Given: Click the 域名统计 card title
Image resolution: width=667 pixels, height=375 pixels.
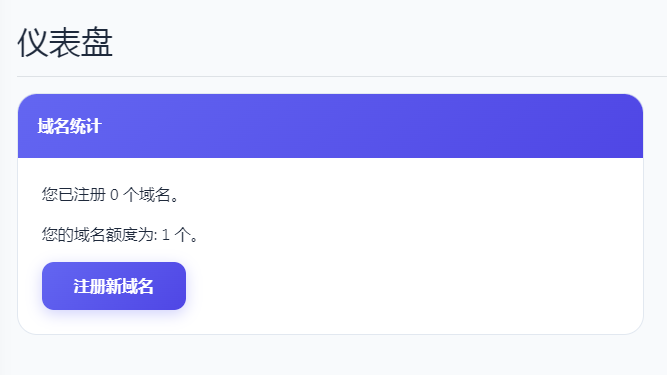Looking at the screenshot, I should click(x=69, y=126).
